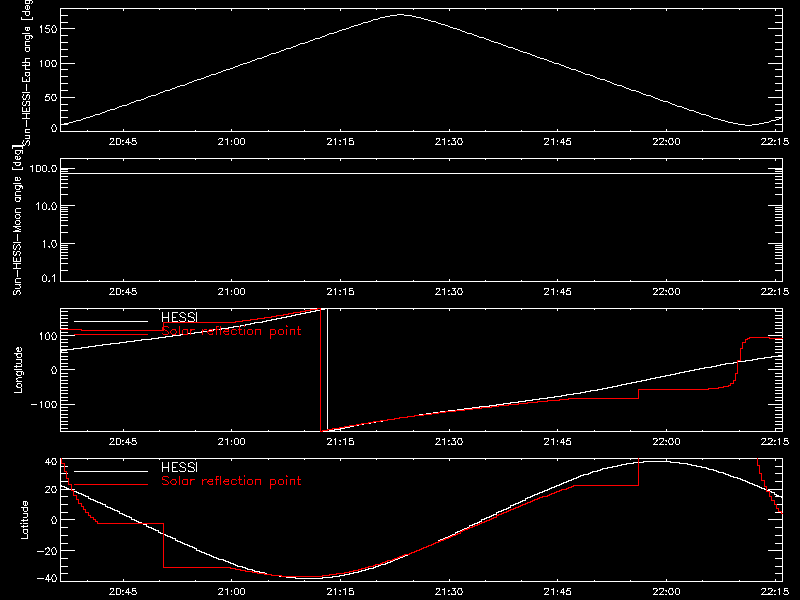The height and width of the screenshot is (600, 800).
Task: Click 22:15 time label under Earth angle plot
Action: tap(774, 142)
